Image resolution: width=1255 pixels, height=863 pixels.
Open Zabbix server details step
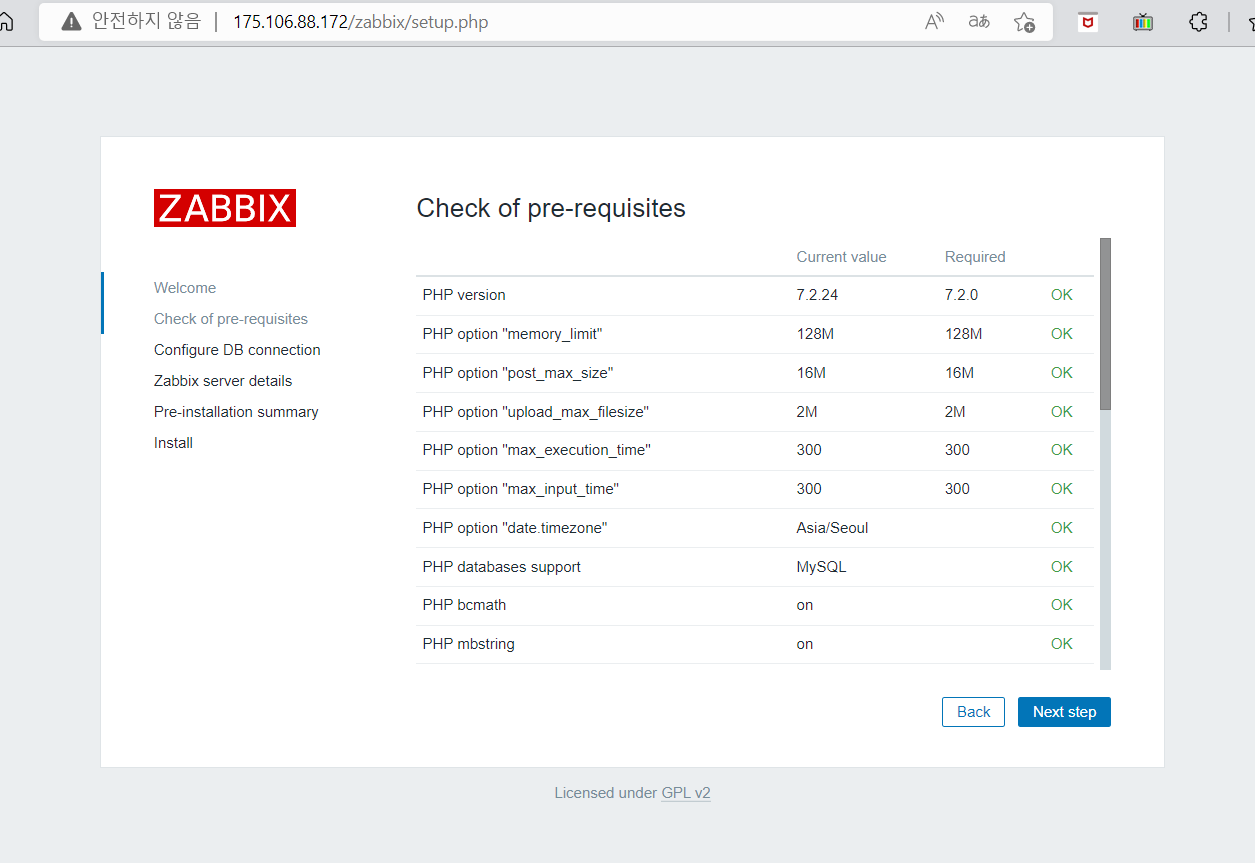coord(223,381)
